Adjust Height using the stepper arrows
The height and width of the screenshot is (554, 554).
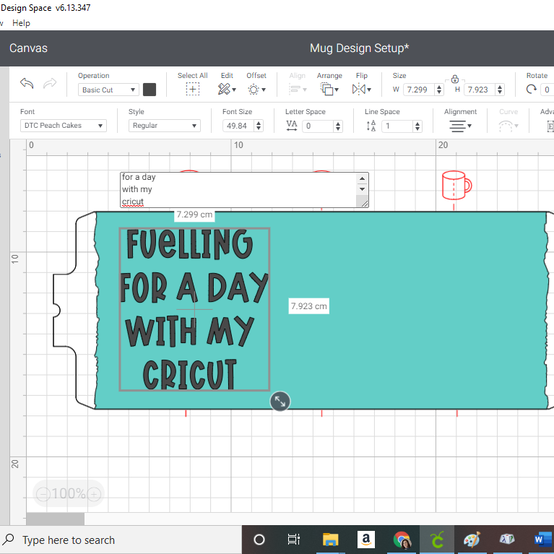500,90
